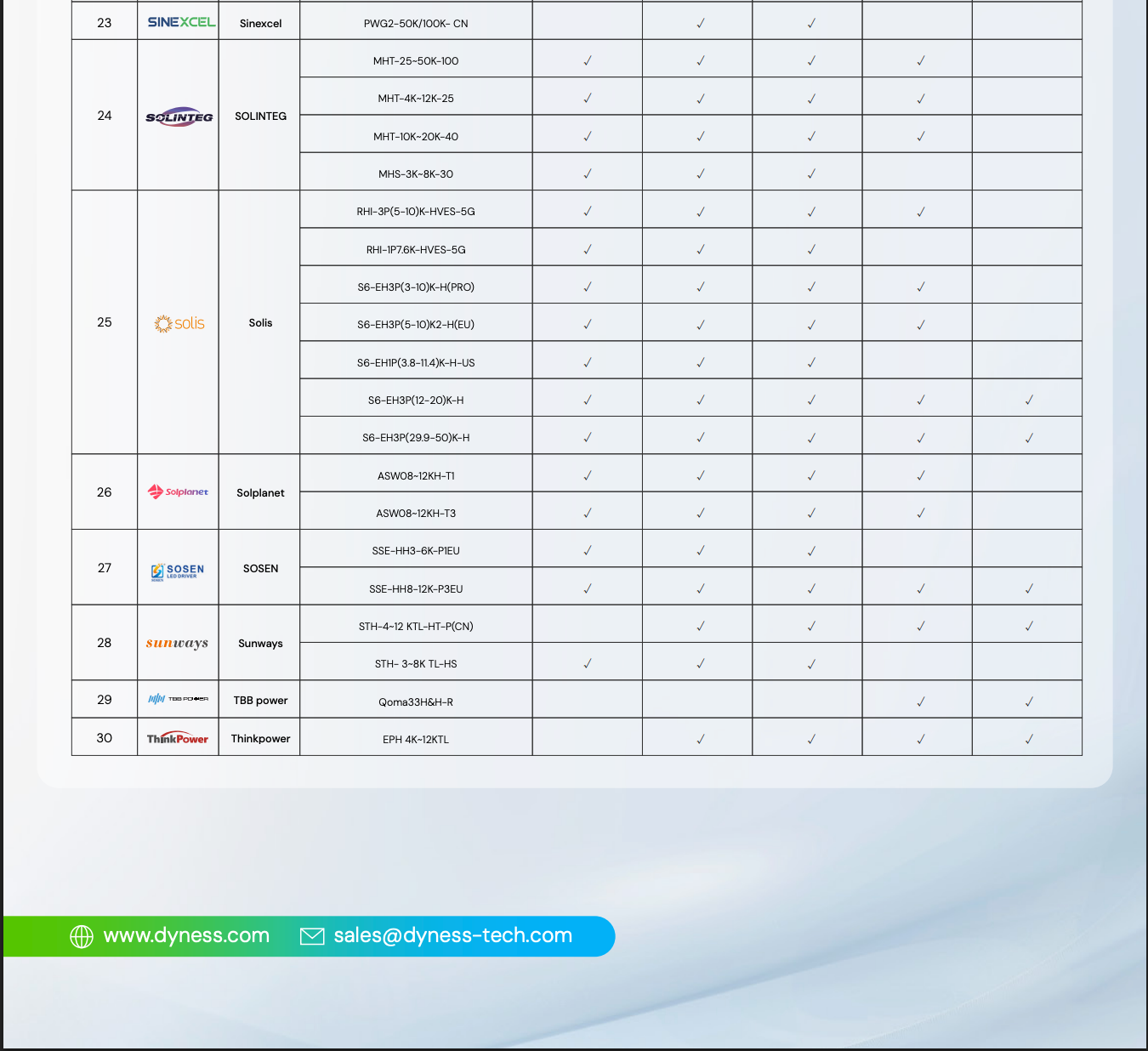Click the S6-EH3P(12-20)K-H model name

[x=416, y=401]
